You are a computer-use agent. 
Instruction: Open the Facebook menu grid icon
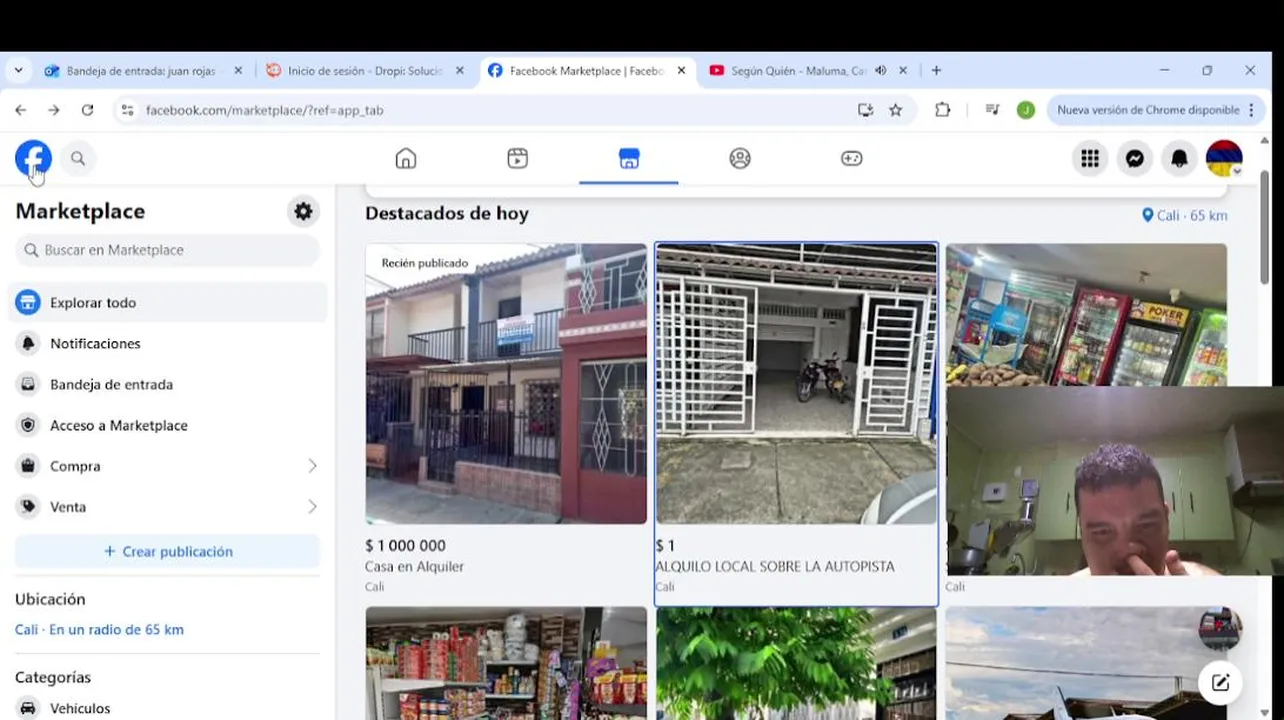pos(1090,158)
